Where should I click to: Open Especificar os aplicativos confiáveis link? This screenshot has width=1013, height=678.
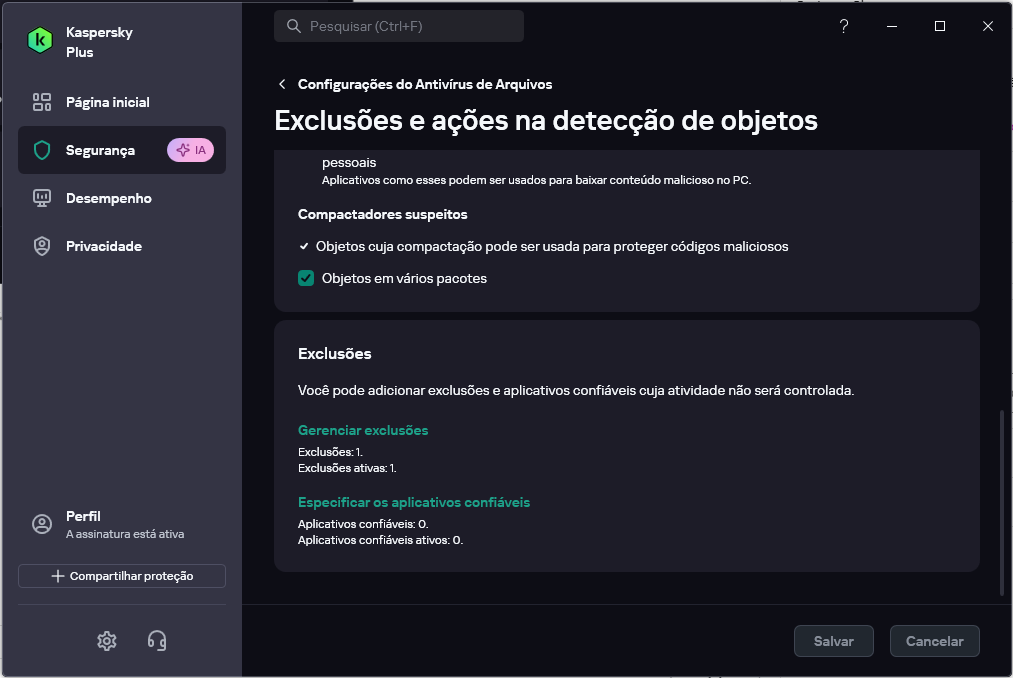tap(414, 502)
